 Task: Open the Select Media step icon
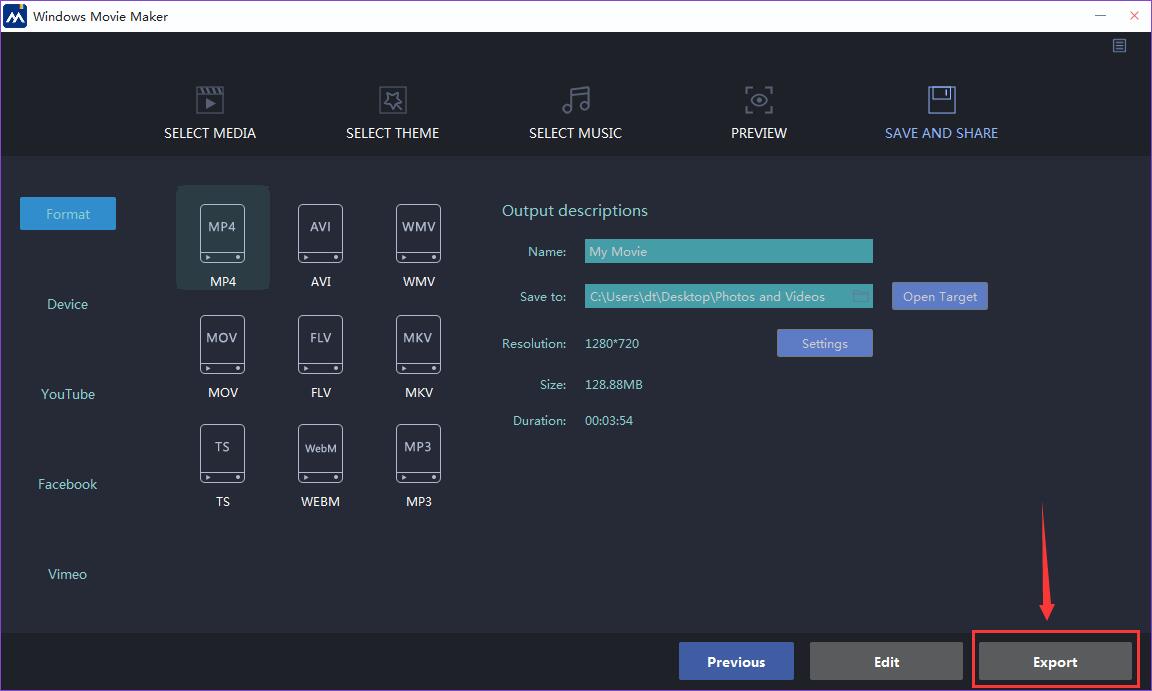[210, 100]
